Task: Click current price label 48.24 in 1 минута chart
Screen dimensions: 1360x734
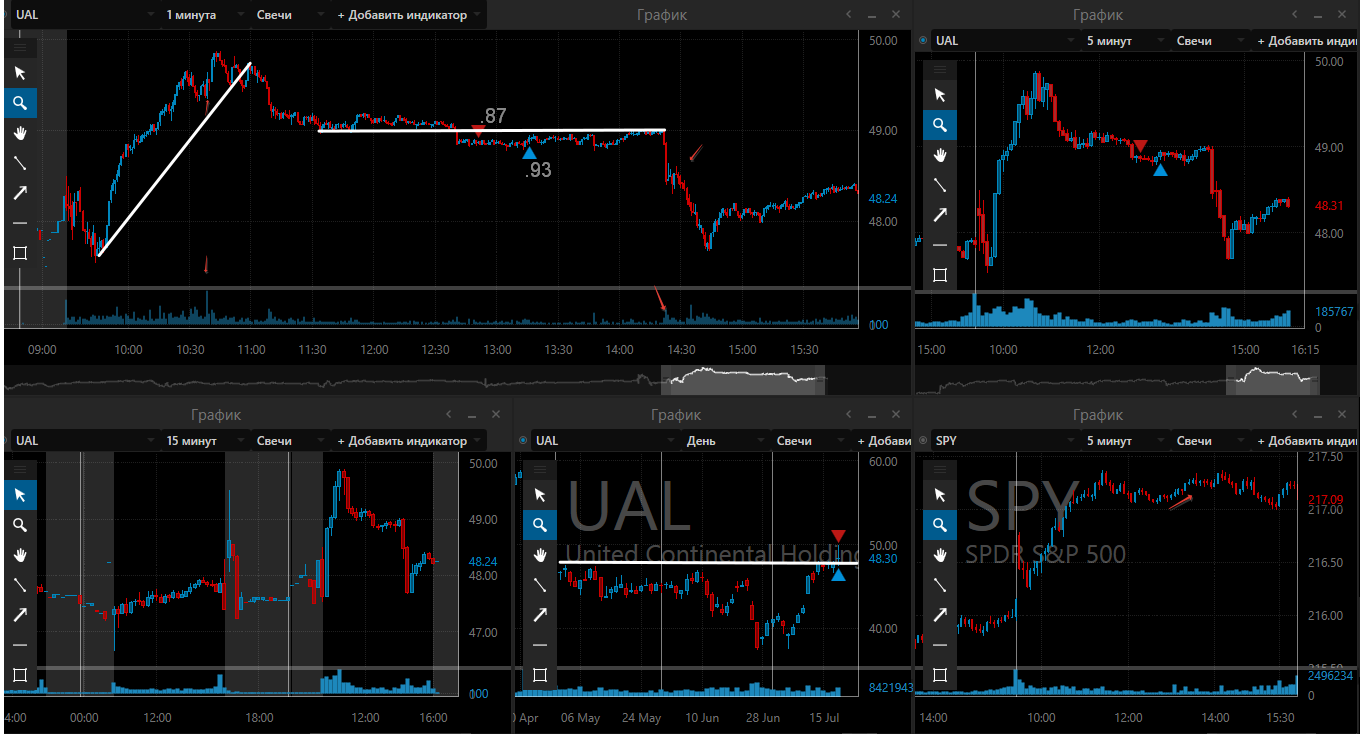Action: tap(884, 199)
